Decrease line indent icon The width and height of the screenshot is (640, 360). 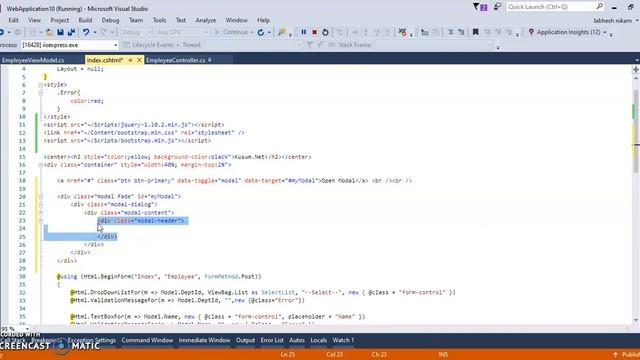tap(424, 32)
